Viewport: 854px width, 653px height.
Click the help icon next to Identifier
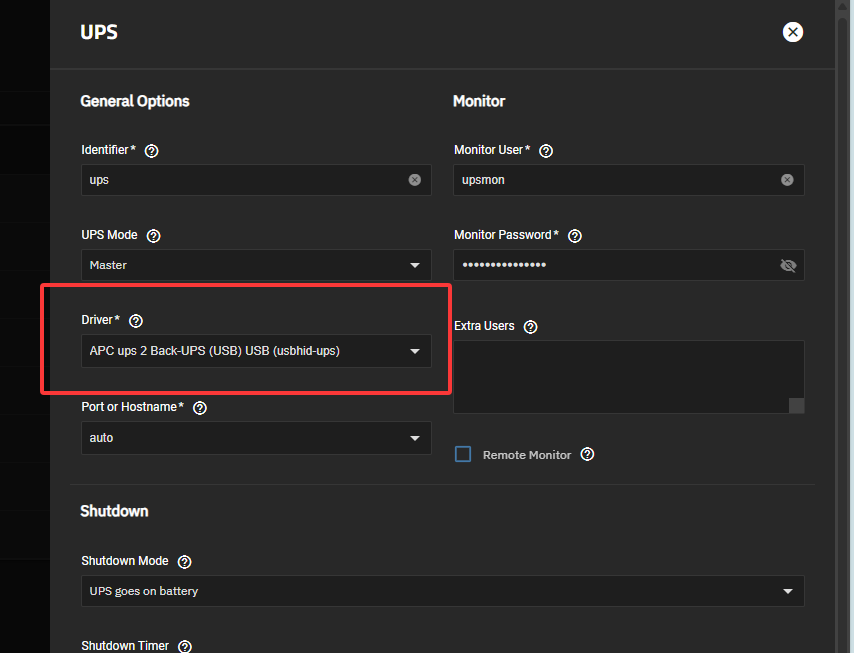[152, 151]
